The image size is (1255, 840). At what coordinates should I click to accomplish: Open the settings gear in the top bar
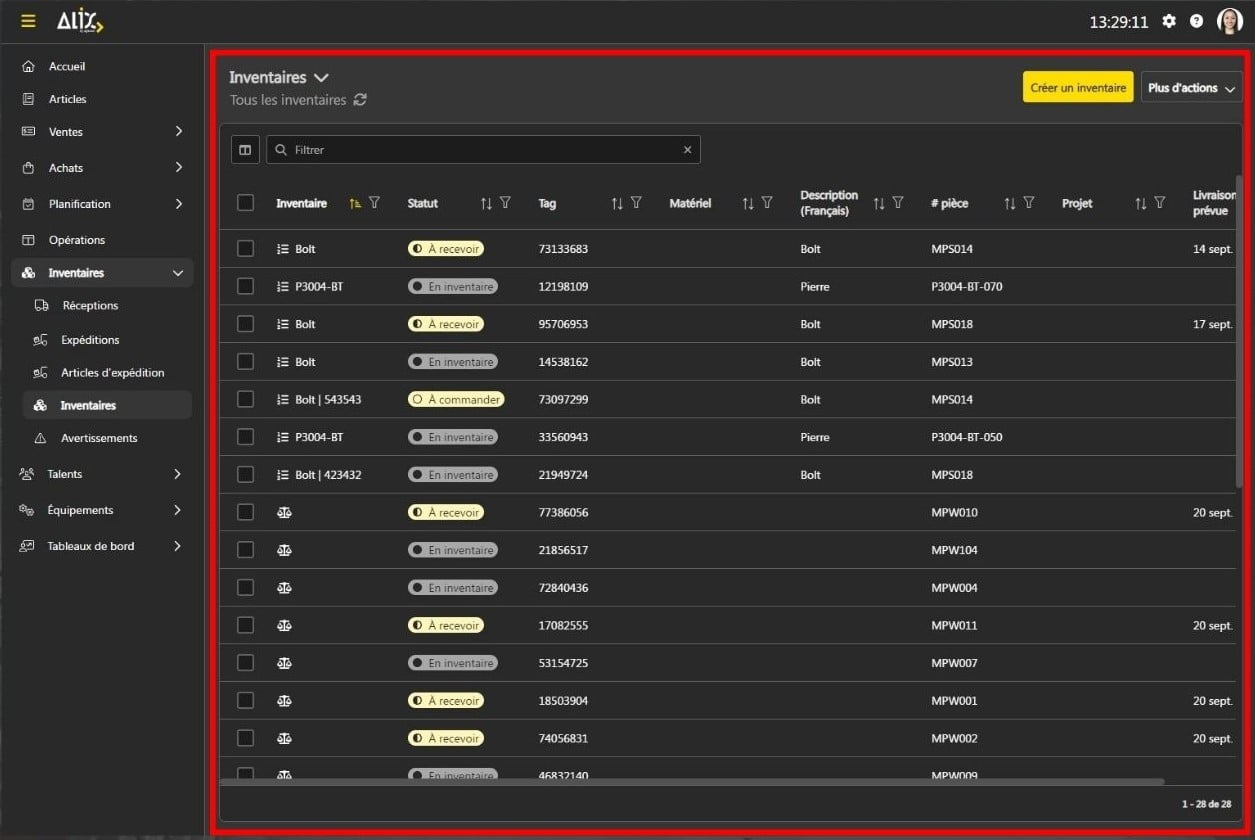[x=1169, y=20]
